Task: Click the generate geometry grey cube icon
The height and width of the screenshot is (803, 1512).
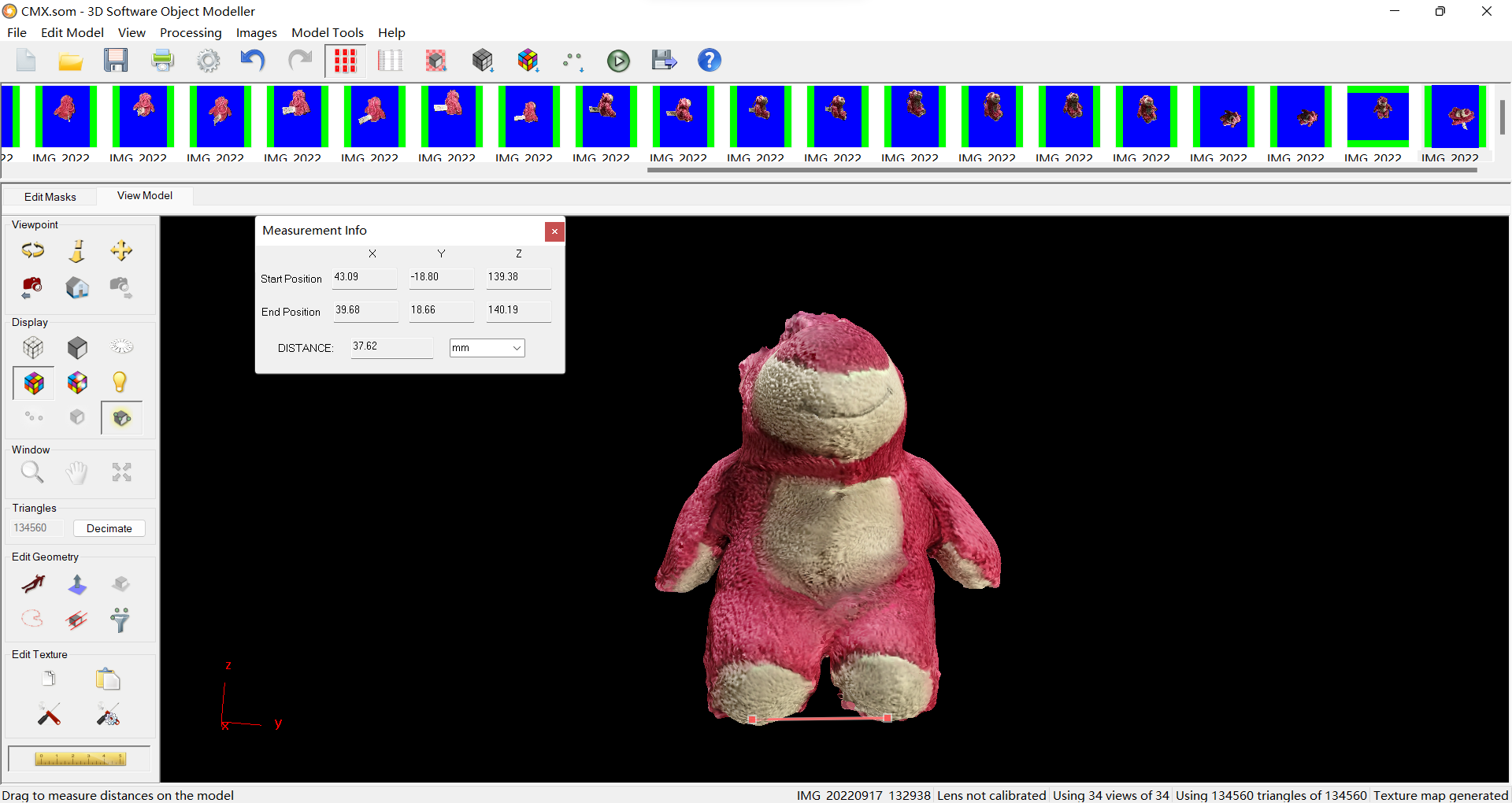Action: point(483,61)
